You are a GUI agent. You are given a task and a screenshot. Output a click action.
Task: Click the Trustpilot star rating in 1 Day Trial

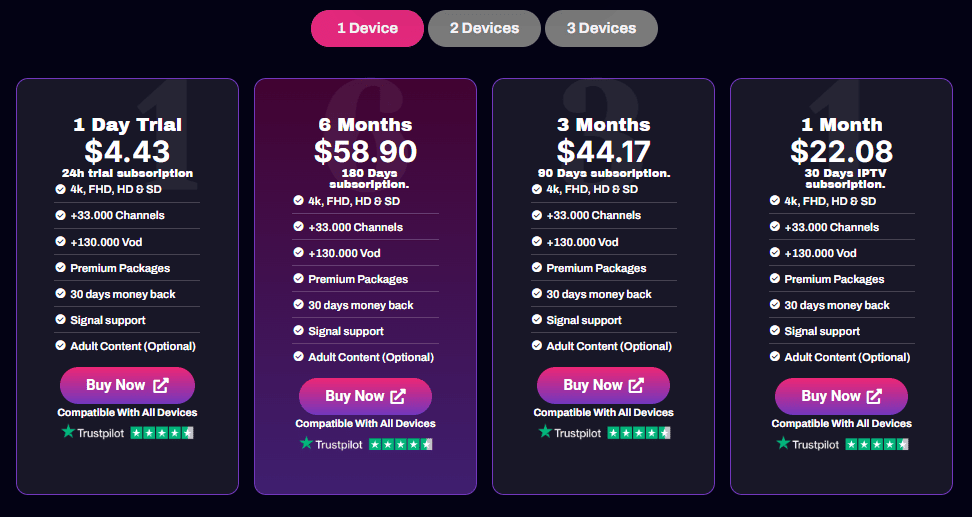point(162,433)
